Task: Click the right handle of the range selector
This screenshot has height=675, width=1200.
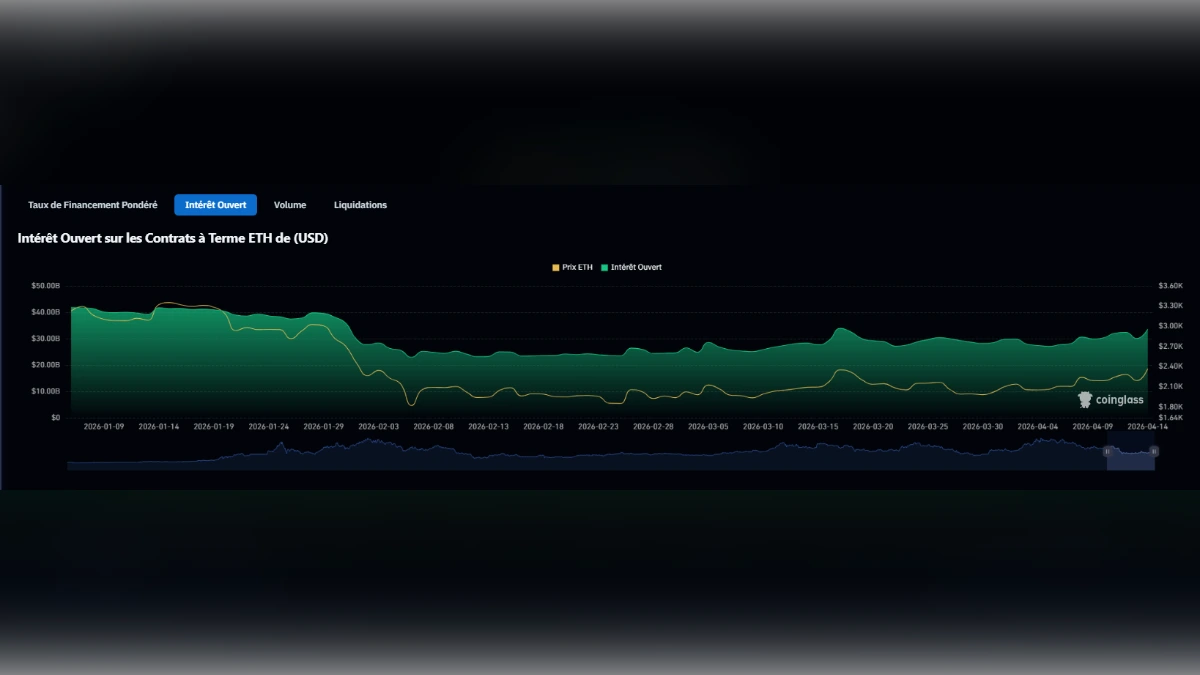Action: (x=1154, y=451)
